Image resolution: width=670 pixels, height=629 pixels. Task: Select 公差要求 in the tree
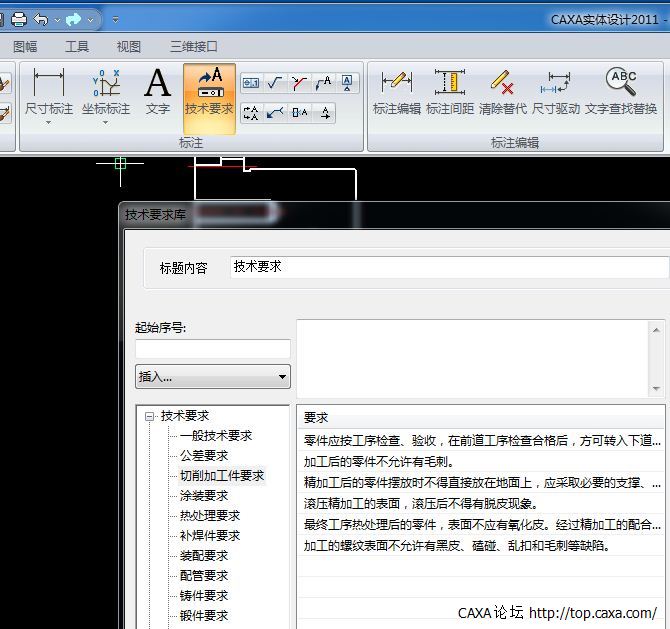point(204,456)
